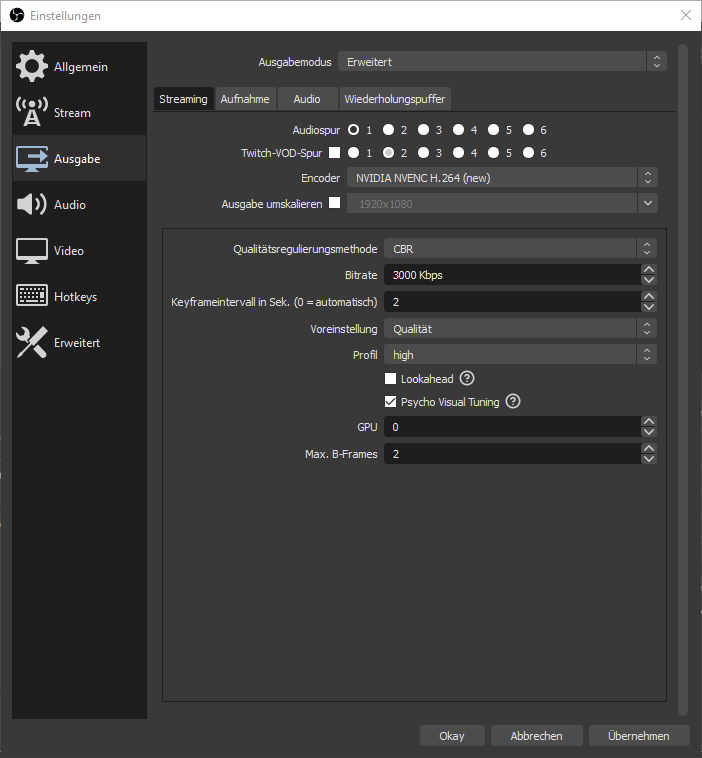
Task: Click the Audio speaker icon
Action: click(x=32, y=205)
